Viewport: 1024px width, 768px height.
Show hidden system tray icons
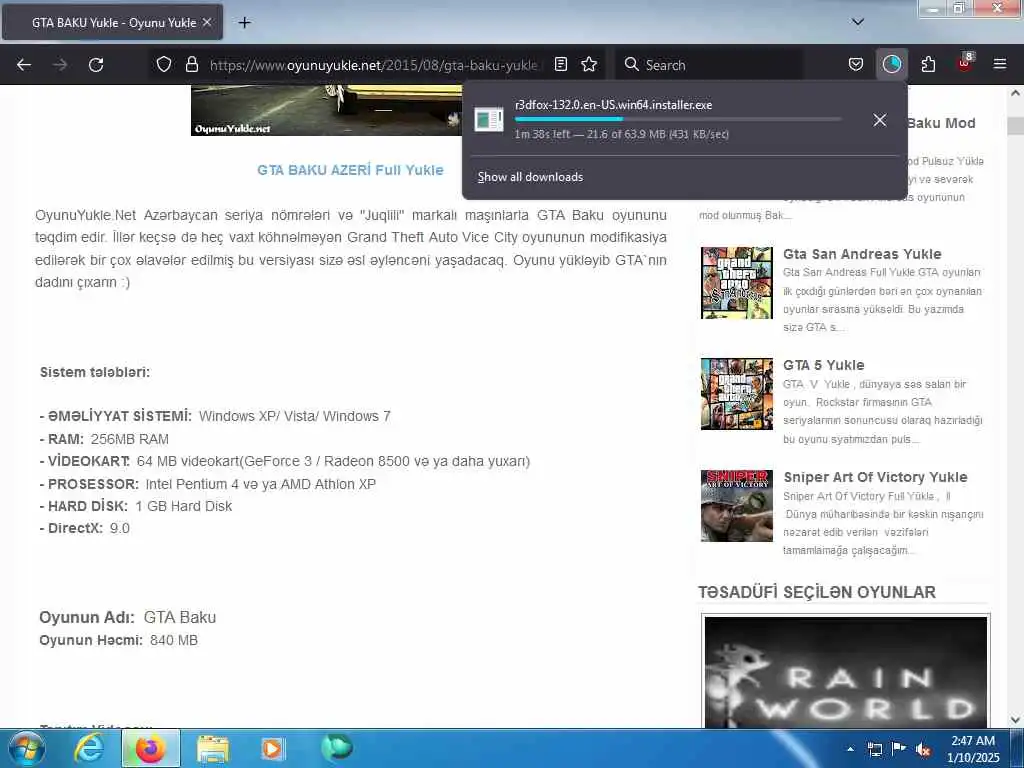click(x=851, y=749)
